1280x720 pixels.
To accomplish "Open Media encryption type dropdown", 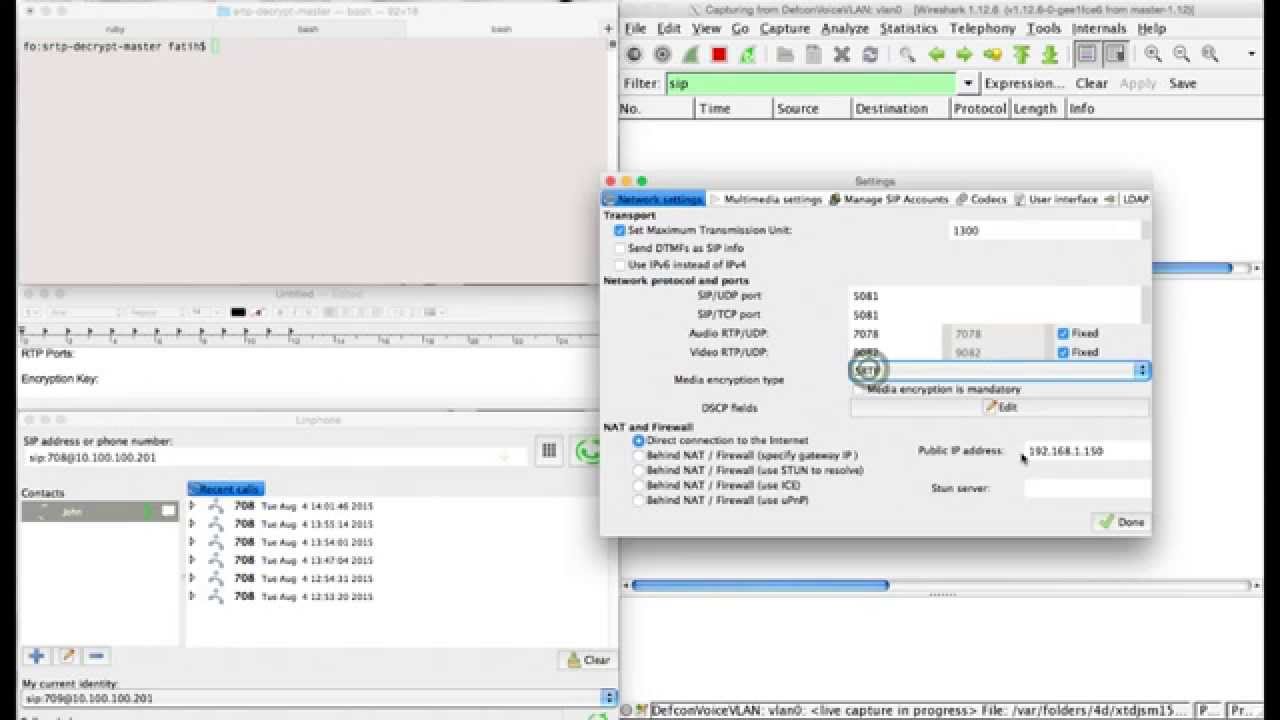I will pos(1000,370).
